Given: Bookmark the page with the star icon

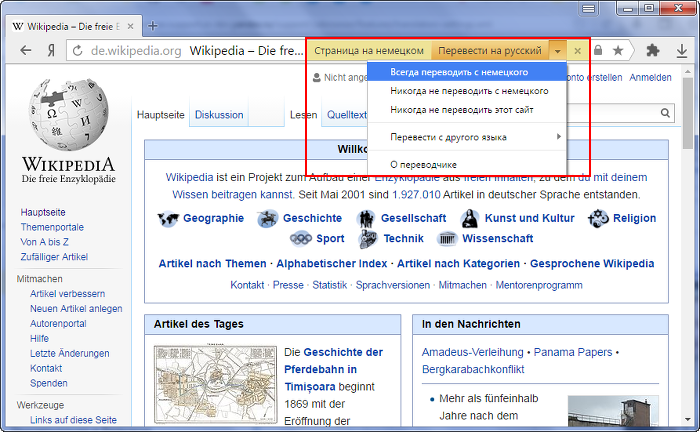Looking at the screenshot, I should click(618, 50).
